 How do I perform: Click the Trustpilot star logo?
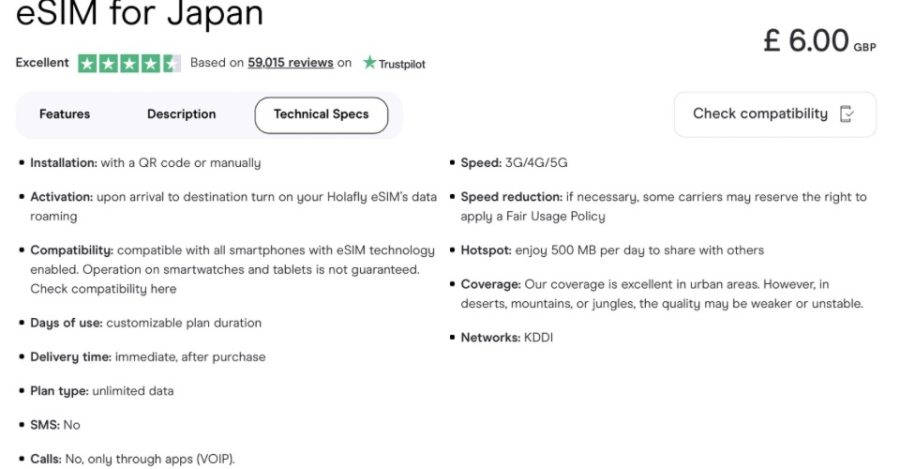(369, 62)
